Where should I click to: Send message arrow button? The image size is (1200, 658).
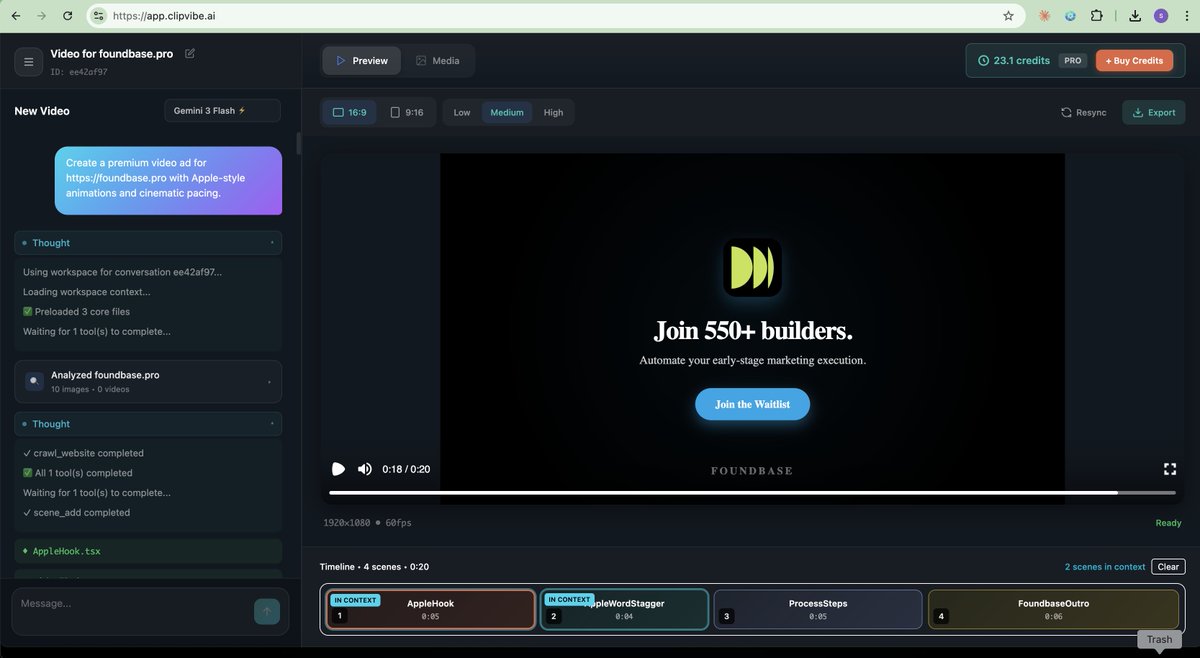(x=267, y=611)
